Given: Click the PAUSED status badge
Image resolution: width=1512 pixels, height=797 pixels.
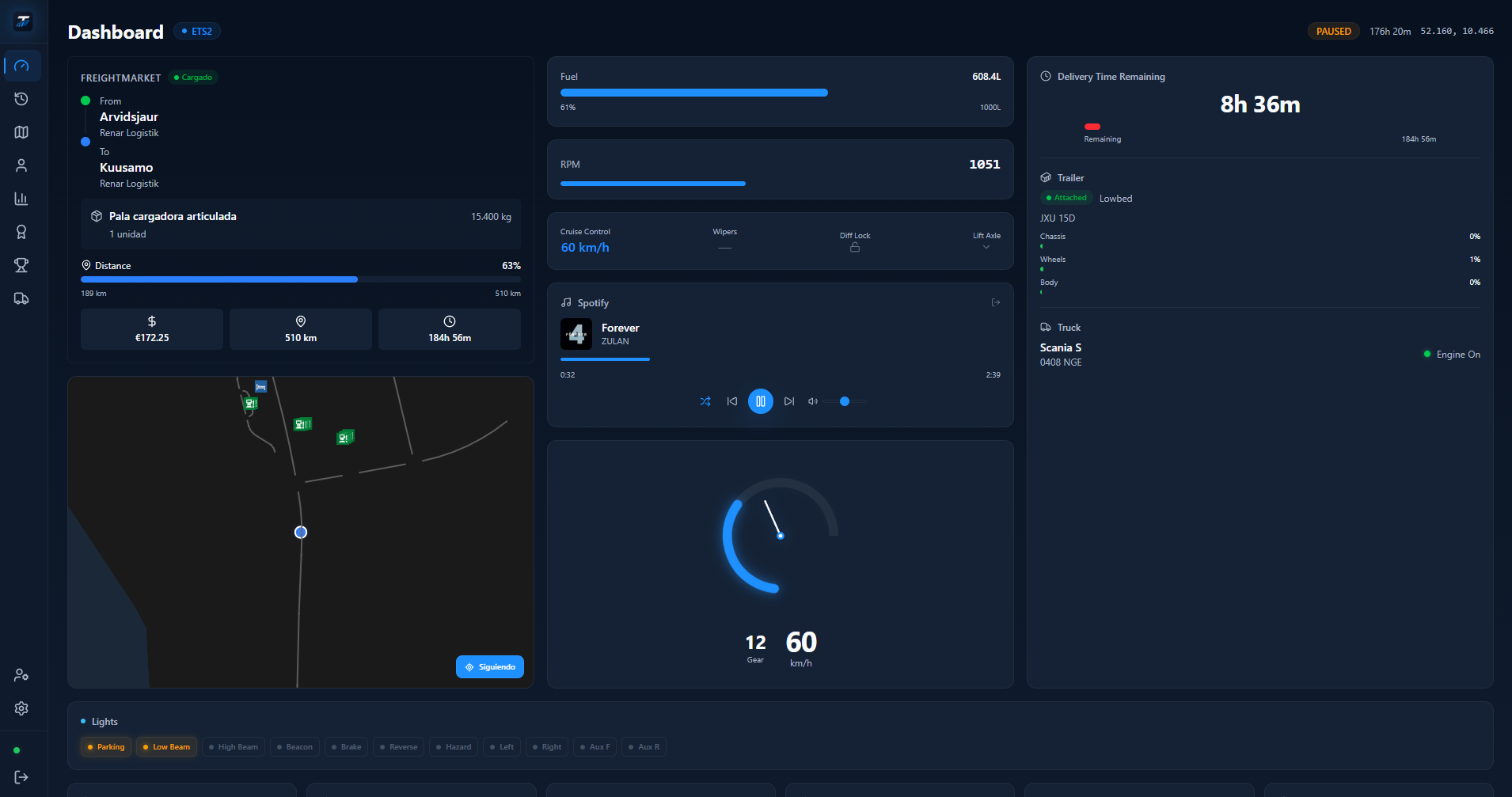Looking at the screenshot, I should pyautogui.click(x=1334, y=32).
